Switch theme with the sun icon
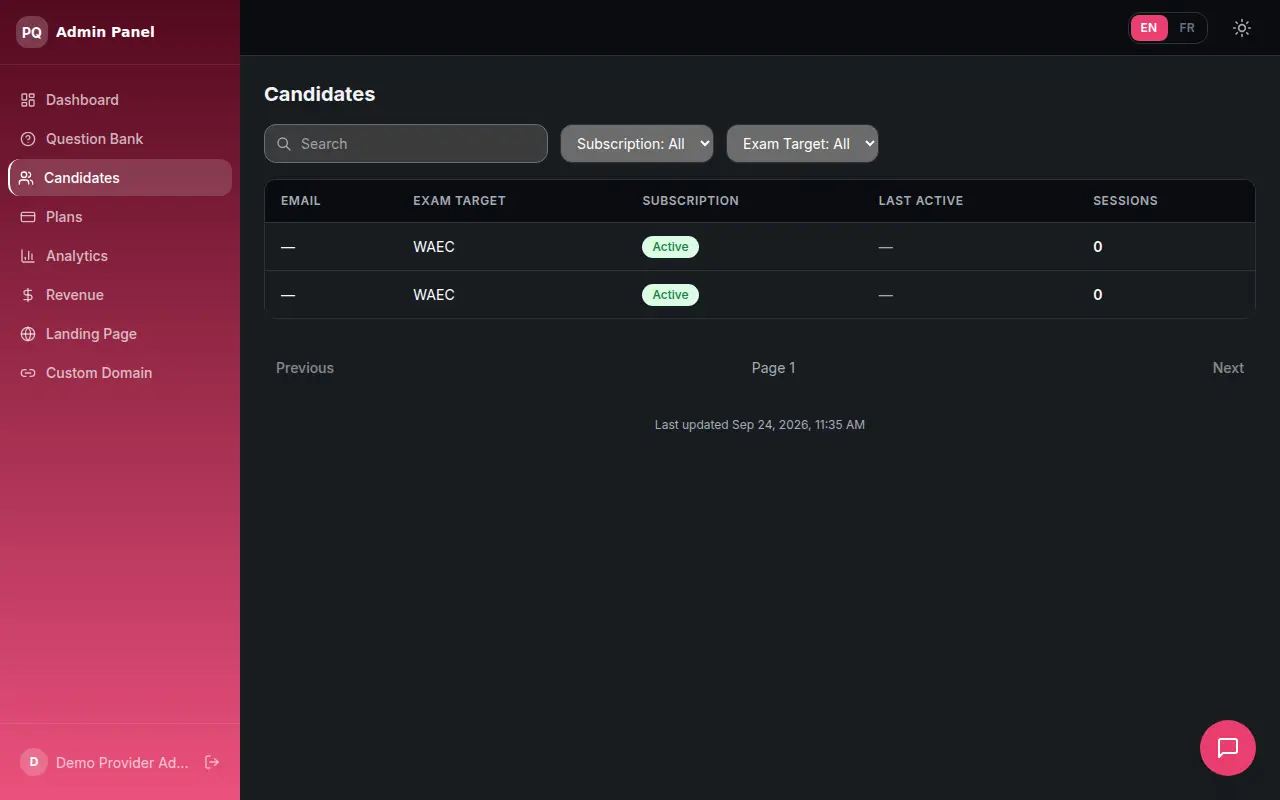Screen dimensions: 1280x800 pyautogui.click(x=1242, y=28)
